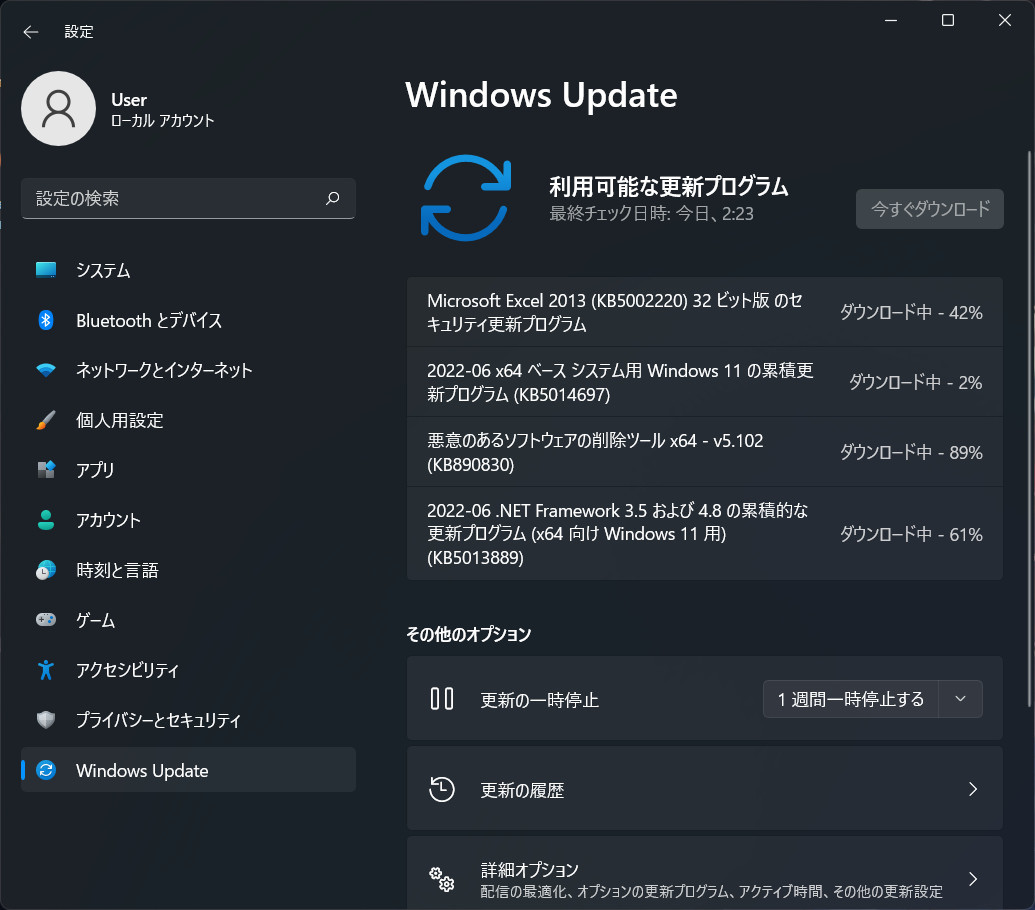Click the 設定の検索 search field

pyautogui.click(x=188, y=198)
